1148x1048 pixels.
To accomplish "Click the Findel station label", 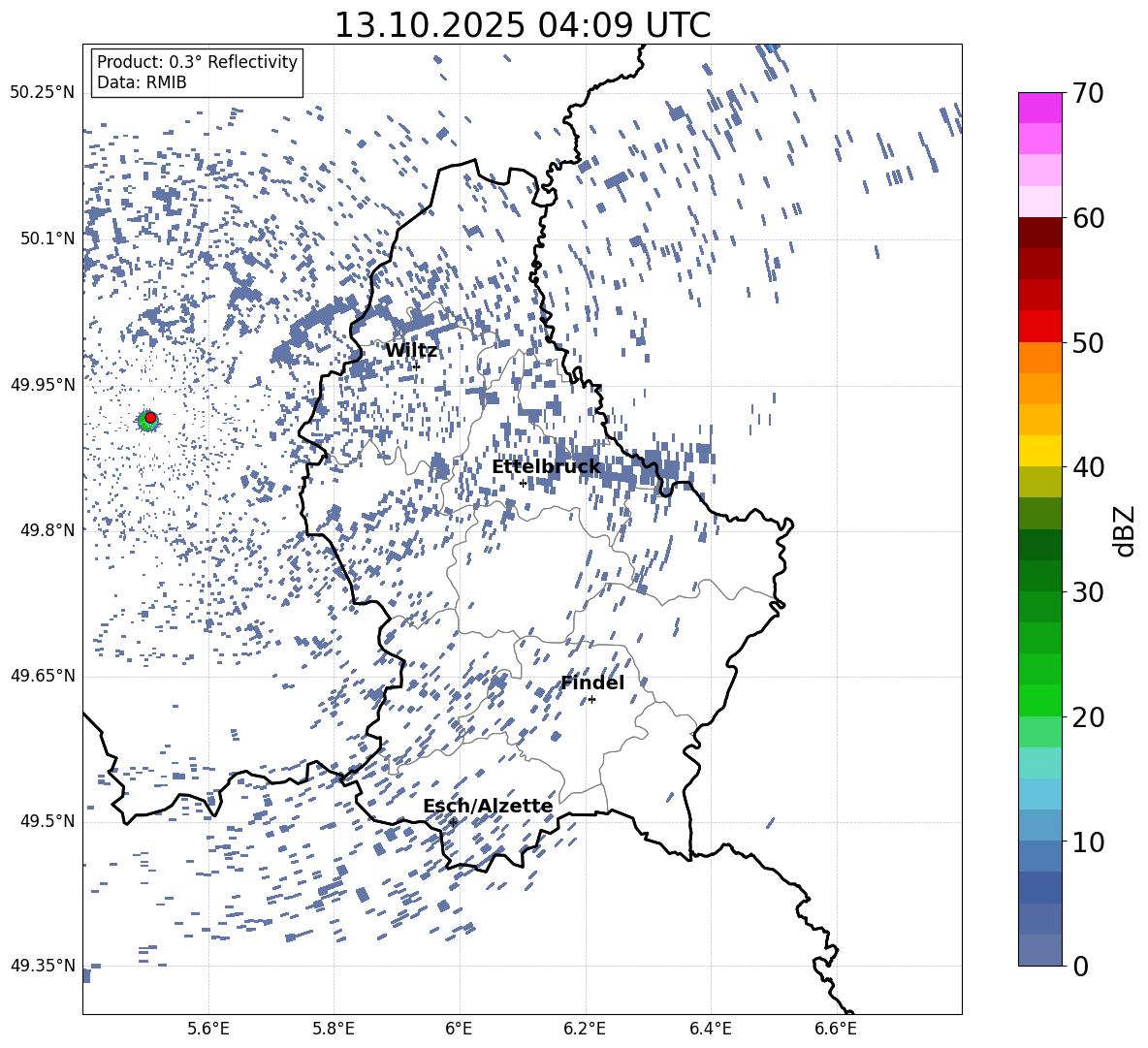I will 592,683.
